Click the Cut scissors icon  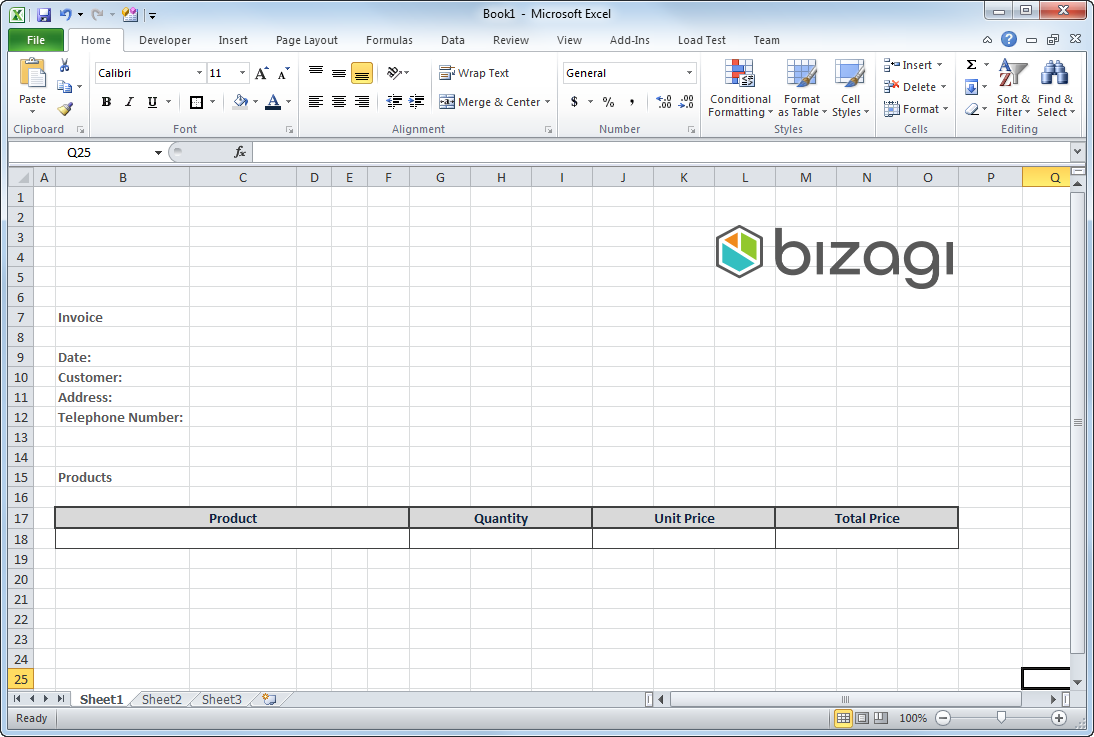tap(64, 66)
